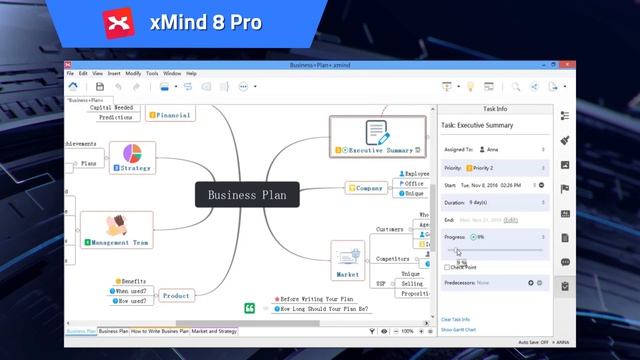
Task: Clear the Start date with round button
Action: tap(542, 185)
